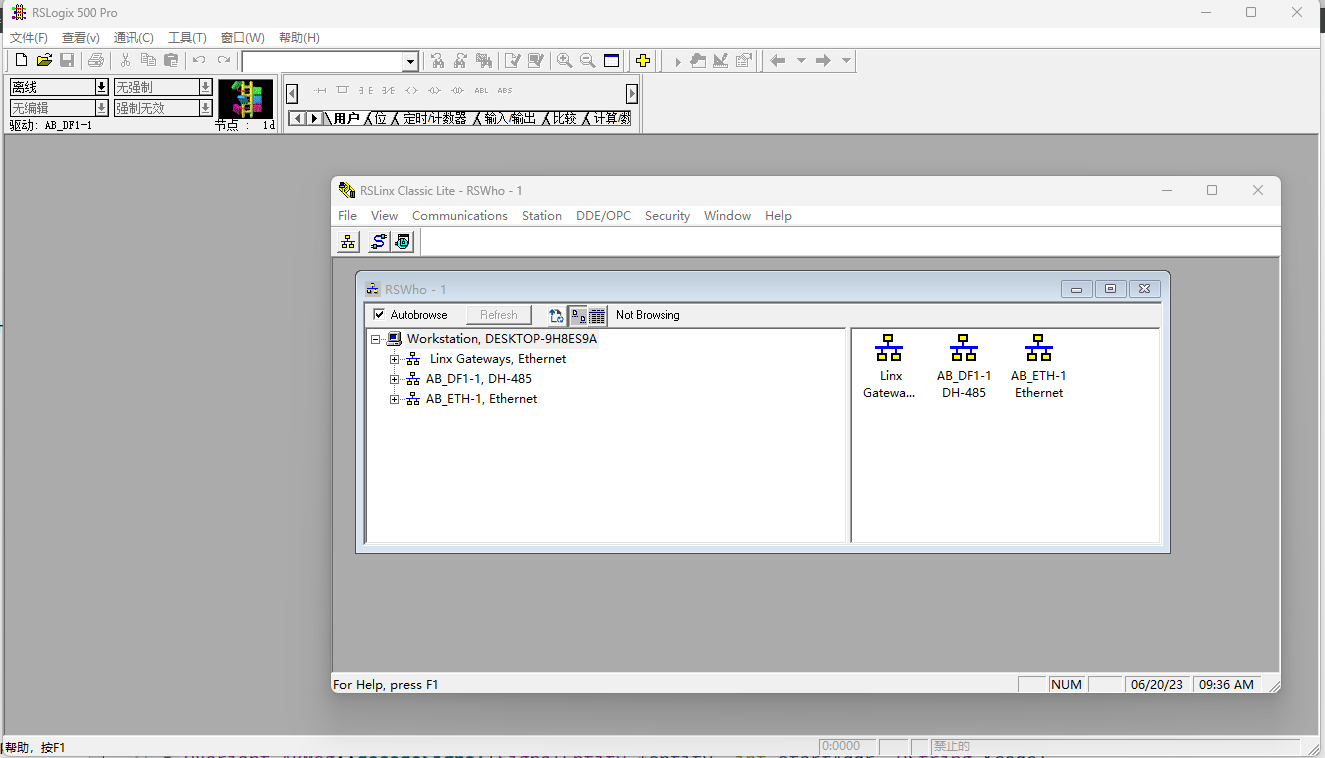Image resolution: width=1325 pixels, height=758 pixels.
Task: Switch to 输入/输出 instruction tab
Action: tap(510, 118)
